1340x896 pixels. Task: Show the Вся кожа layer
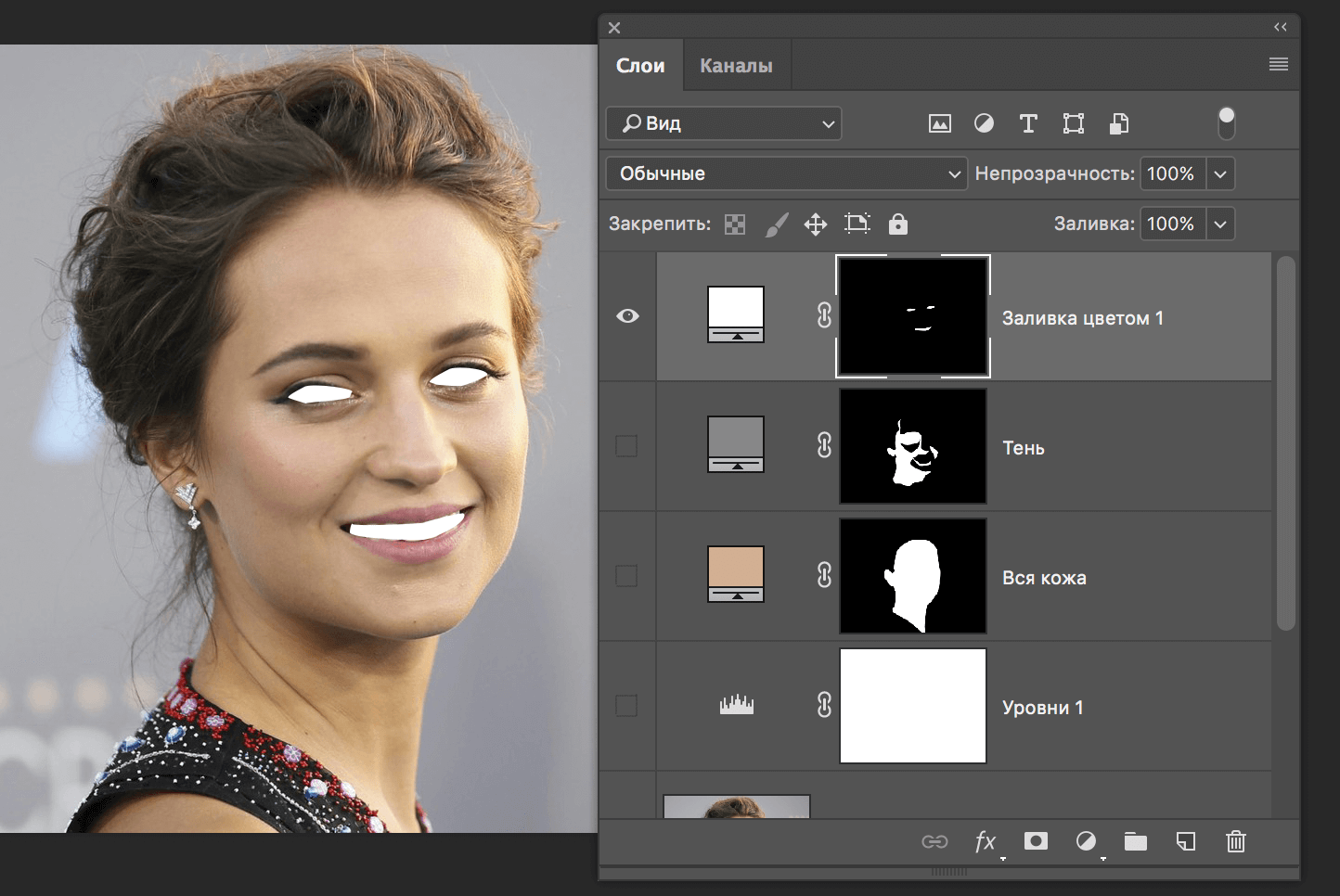point(627,576)
